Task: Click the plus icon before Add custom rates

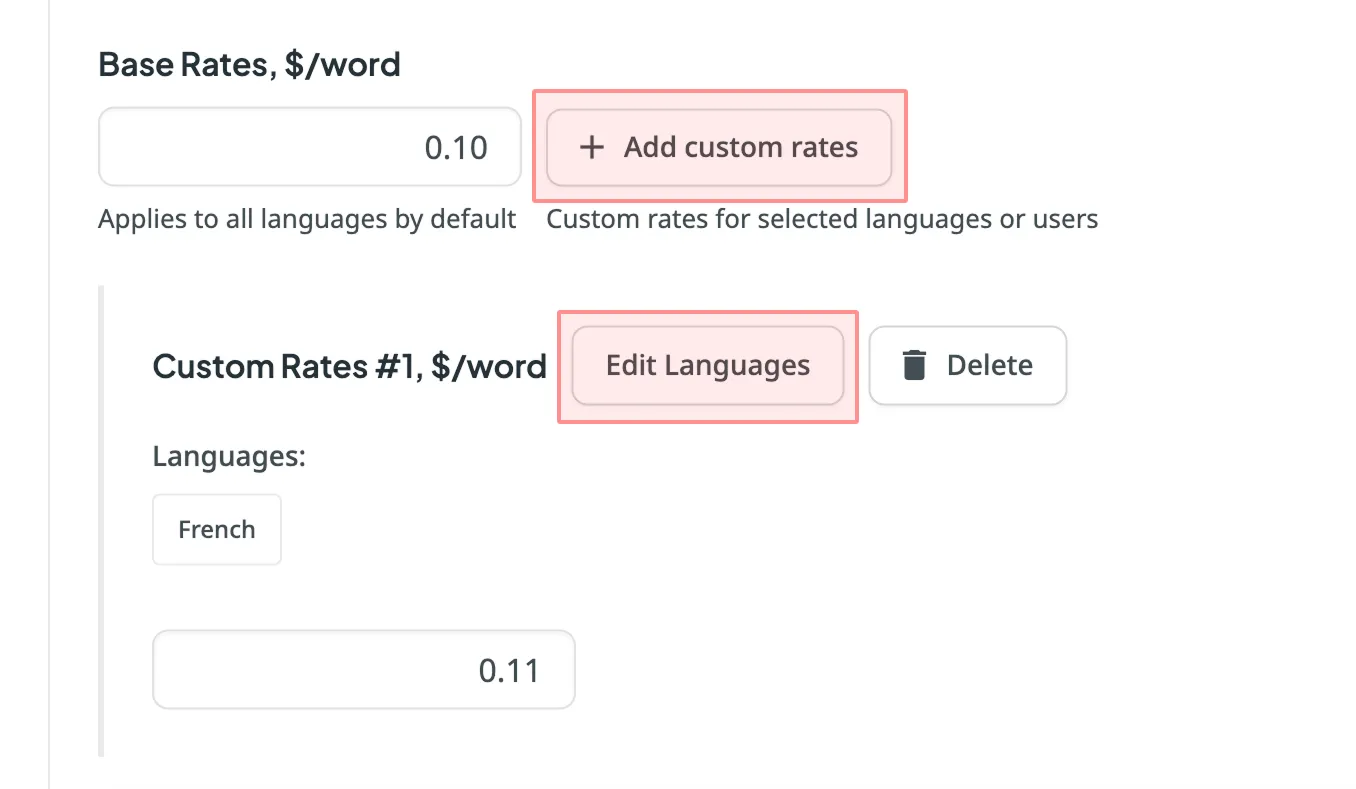Action: (x=592, y=148)
